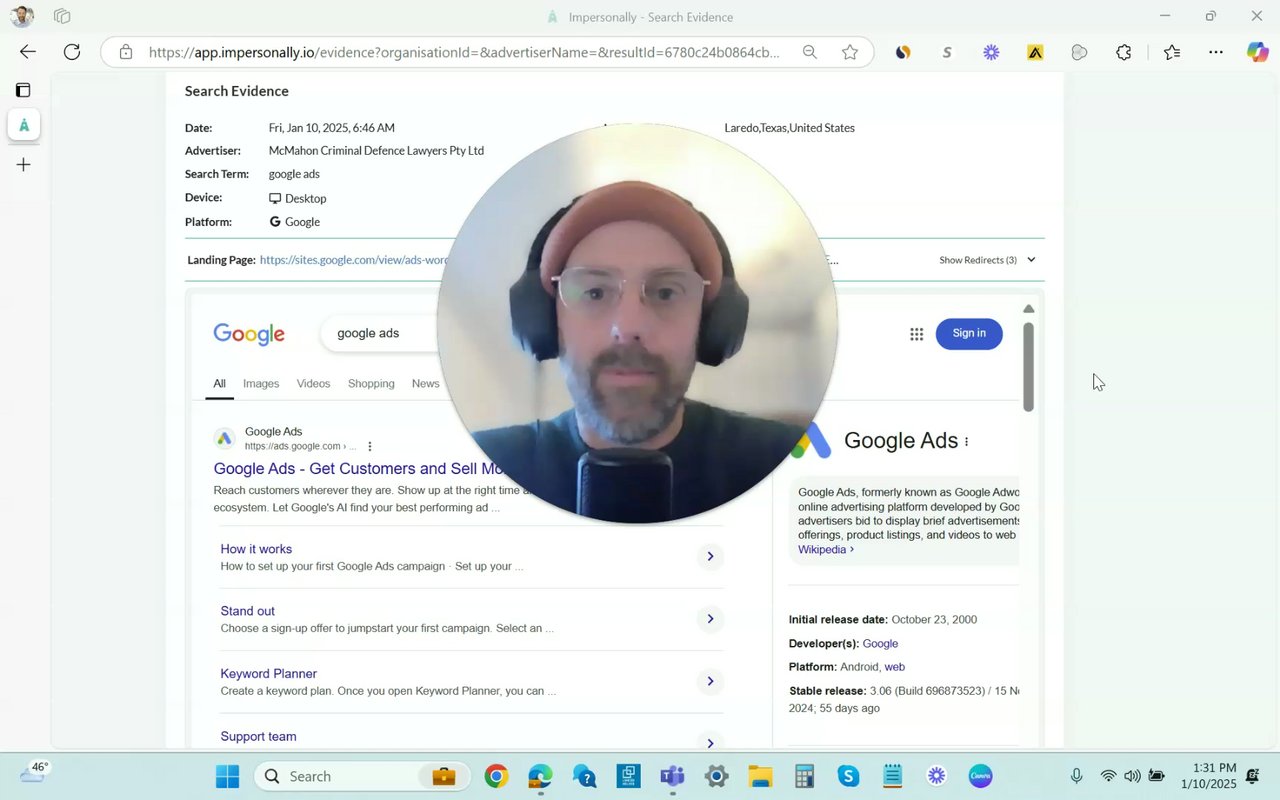The width and height of the screenshot is (1280, 800).
Task: Toggle the vertical tabs pane icon
Action: [x=23, y=90]
